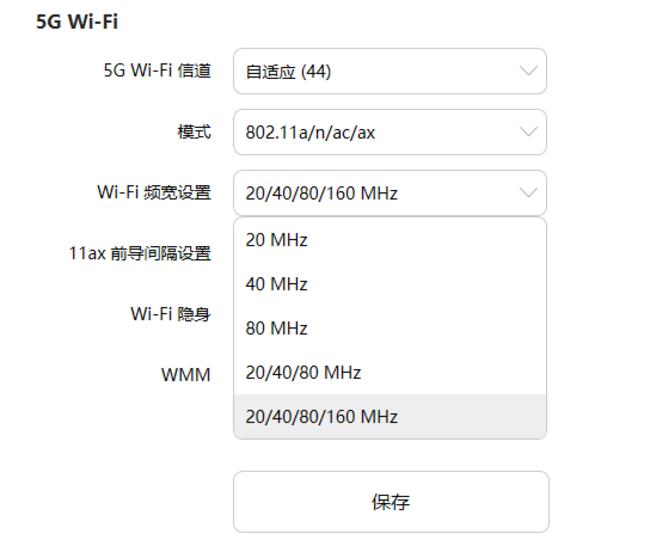Click the 5G Wi-Fi section heading
Image resolution: width=650 pixels, height=552 pixels.
[77, 22]
